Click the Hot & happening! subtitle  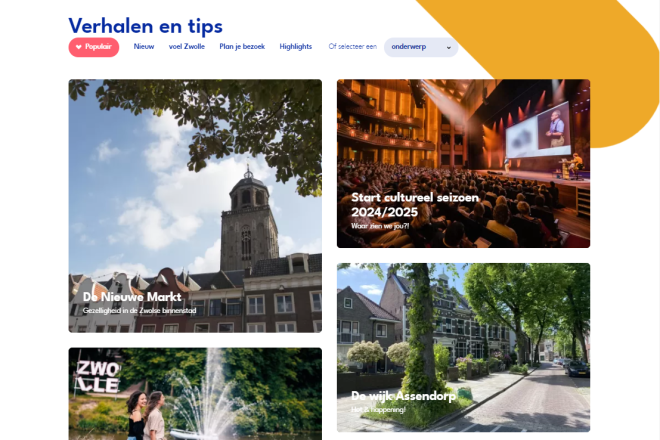coord(378,410)
